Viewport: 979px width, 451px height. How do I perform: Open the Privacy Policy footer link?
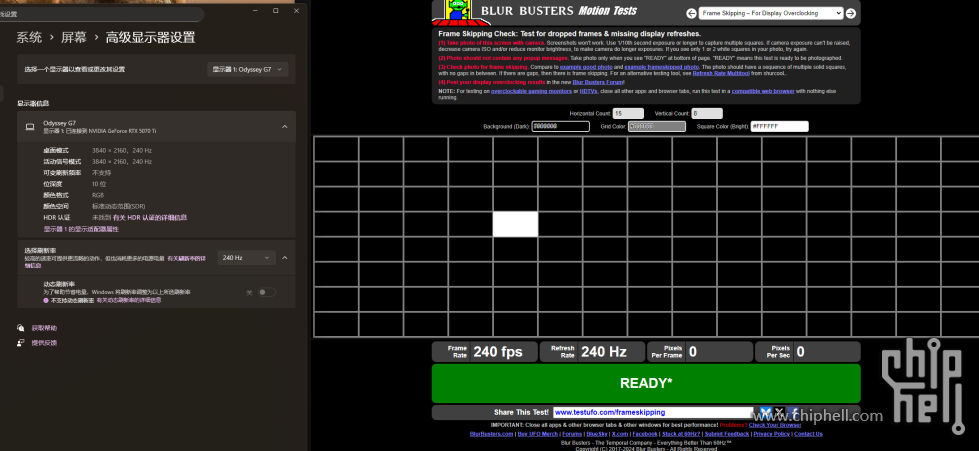[772, 434]
